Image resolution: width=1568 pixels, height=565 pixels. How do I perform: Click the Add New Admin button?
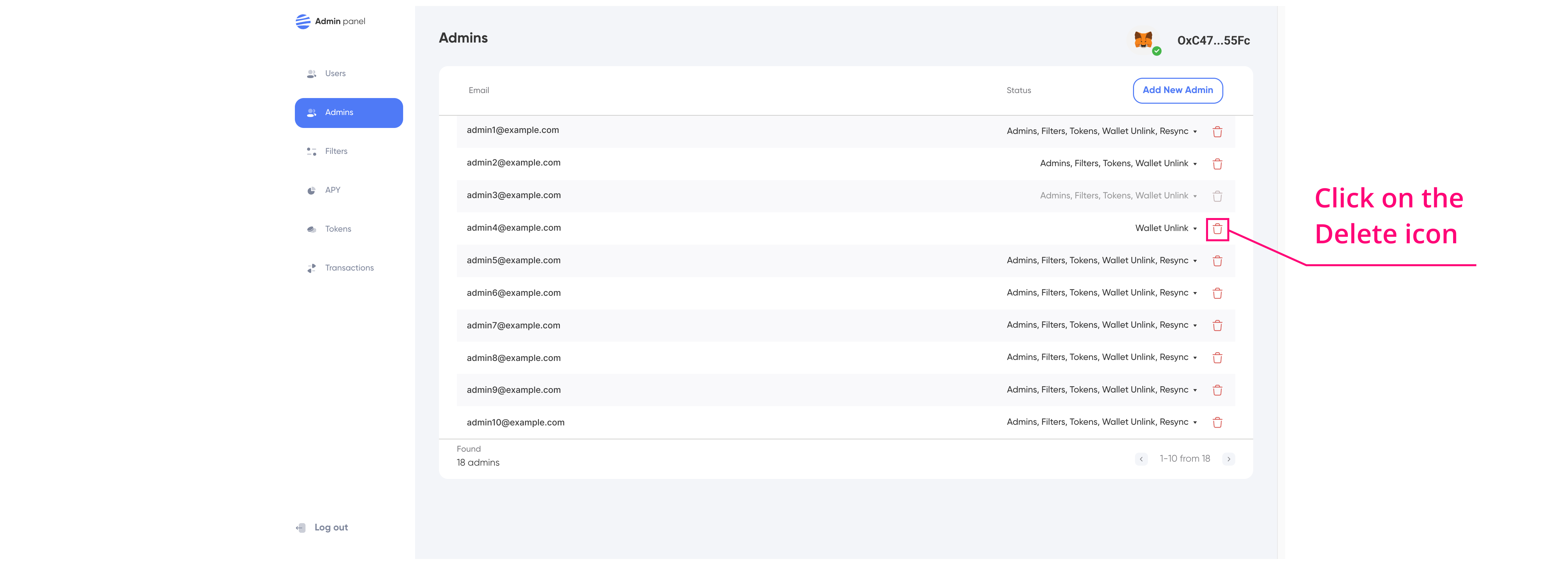pos(1177,90)
